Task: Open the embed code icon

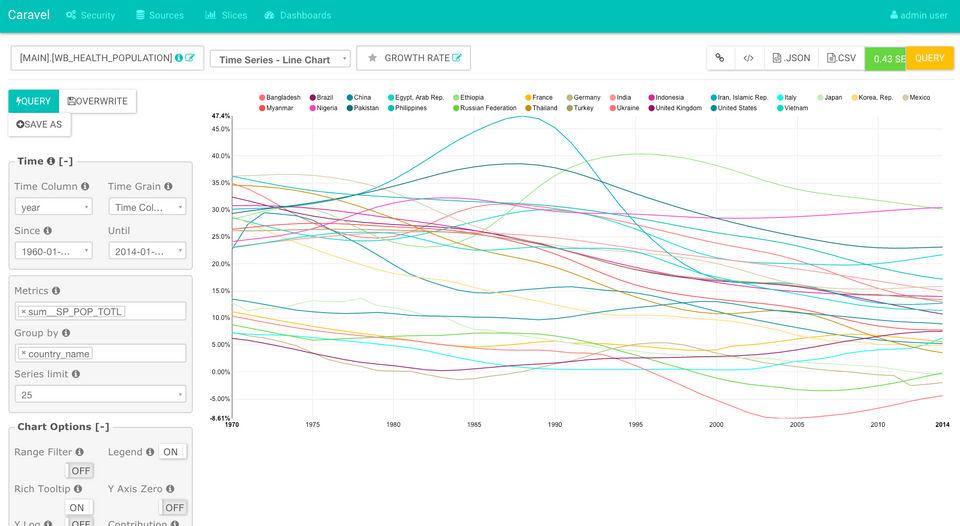Action: pyautogui.click(x=748, y=58)
